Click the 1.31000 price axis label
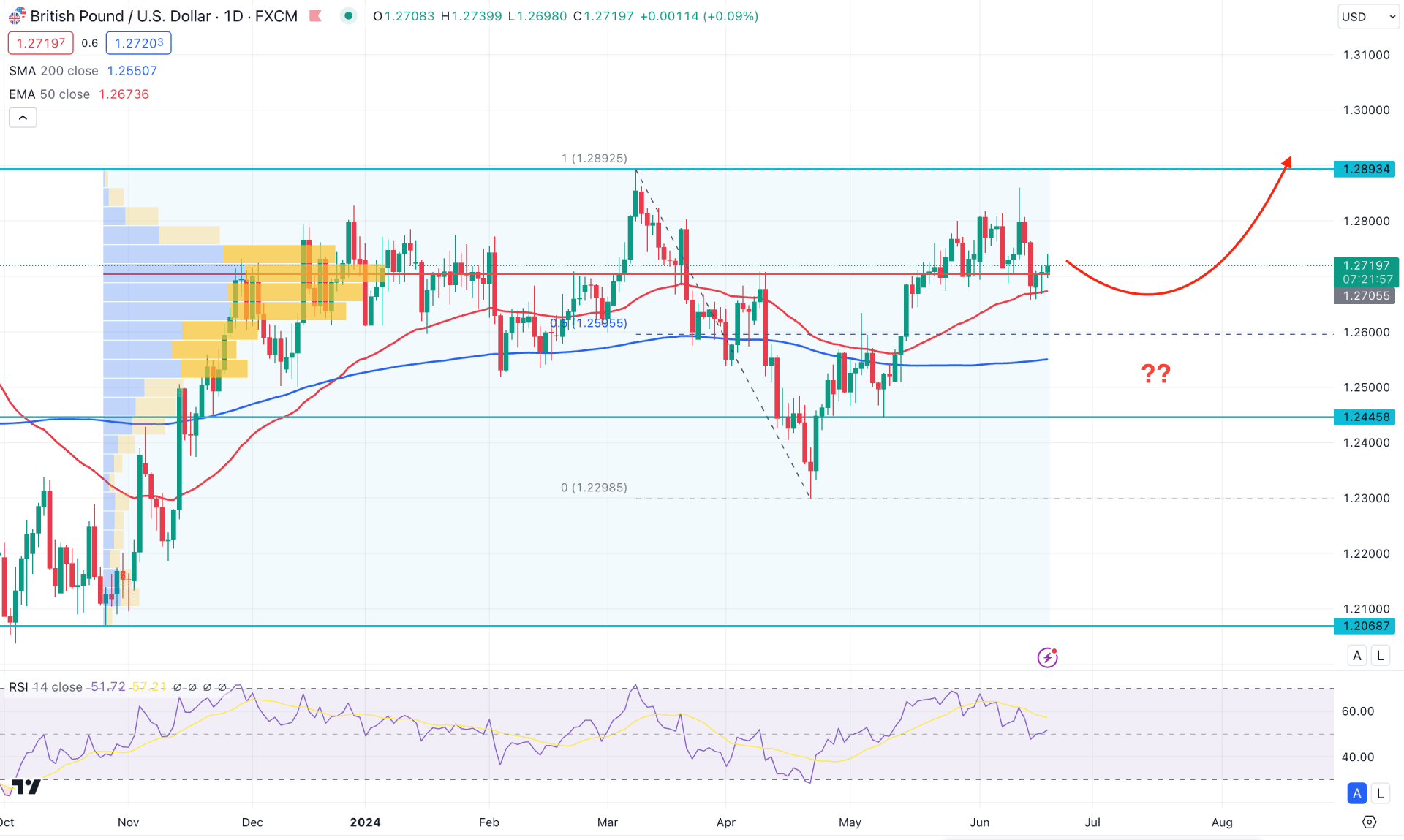 coord(1366,55)
